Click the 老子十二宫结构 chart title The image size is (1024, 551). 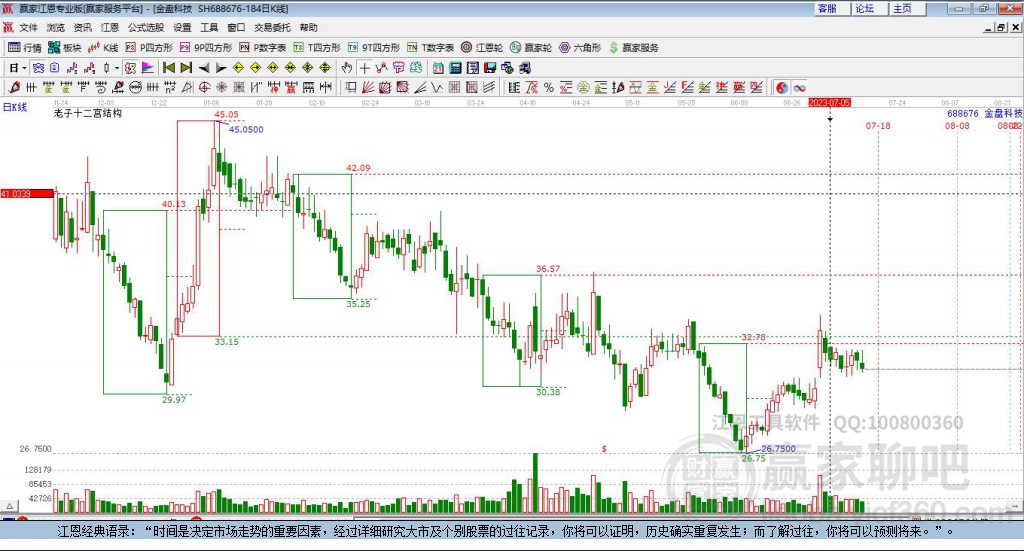[x=88, y=113]
